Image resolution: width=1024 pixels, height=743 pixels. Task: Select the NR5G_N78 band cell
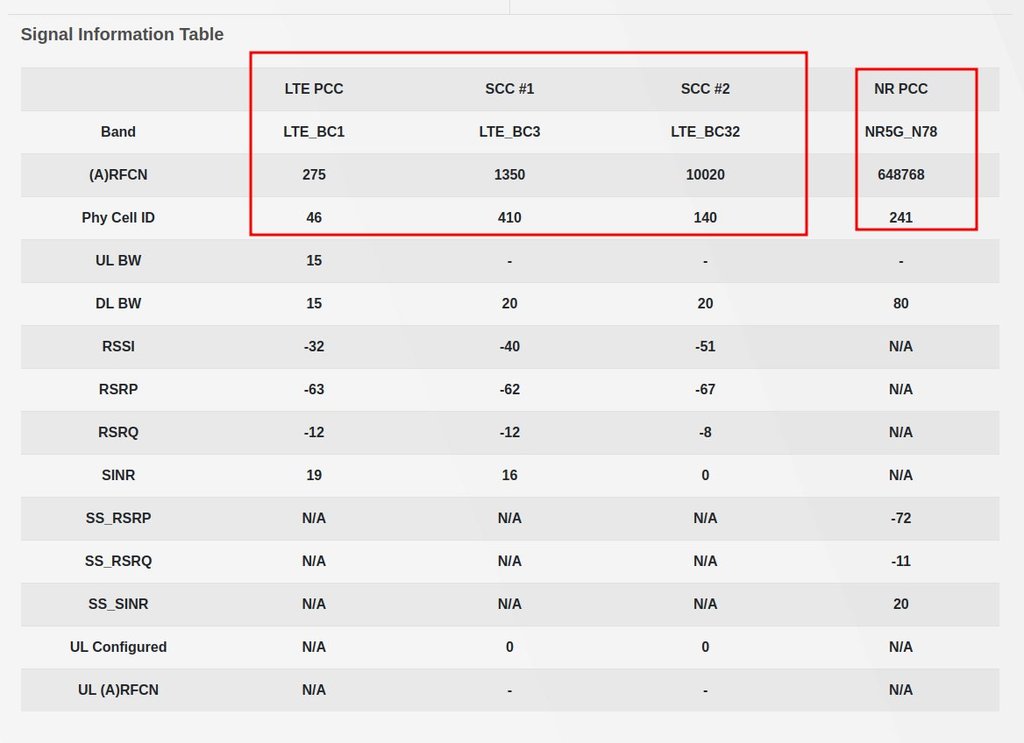point(901,132)
